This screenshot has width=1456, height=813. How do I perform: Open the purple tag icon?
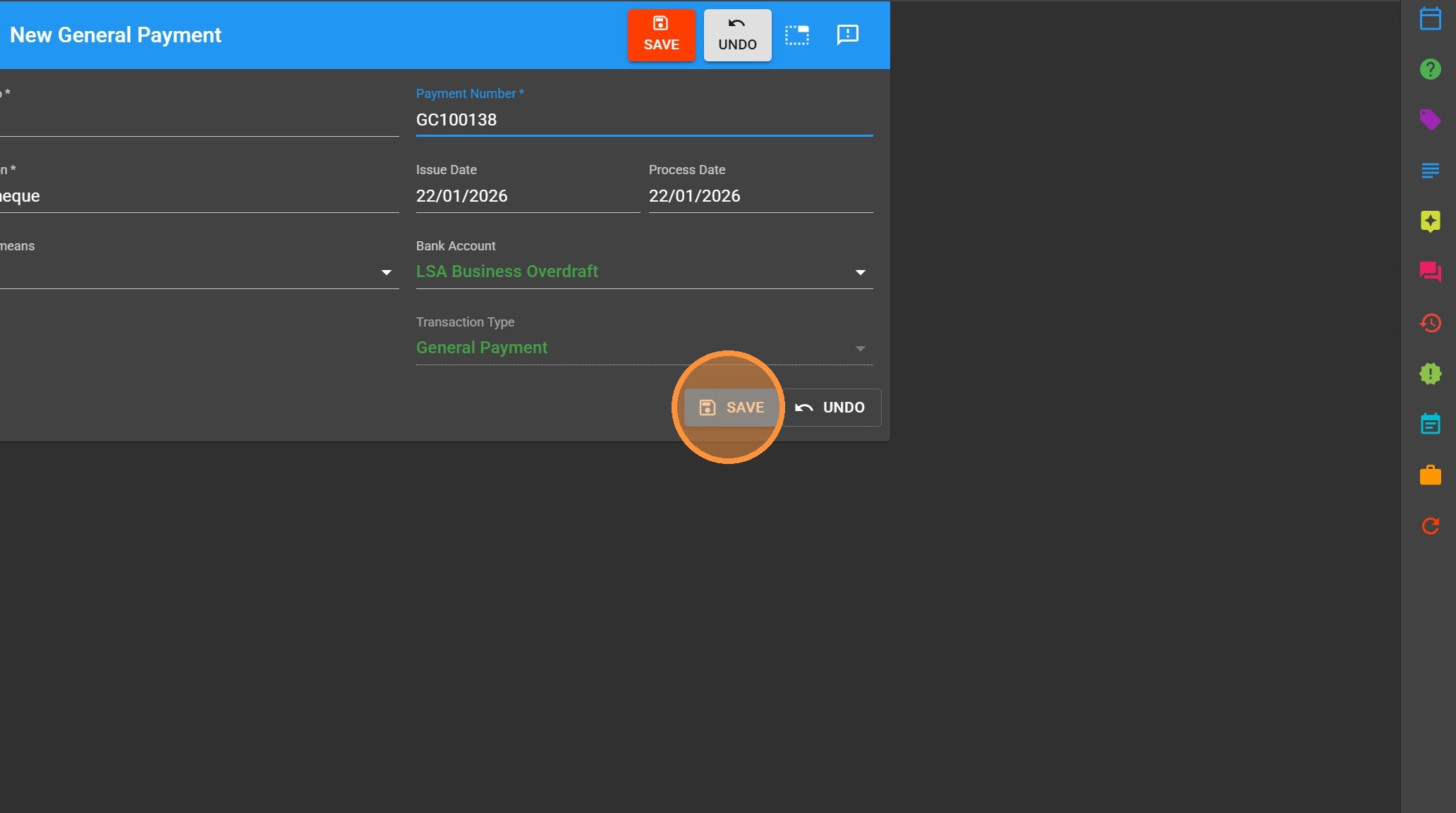pyautogui.click(x=1430, y=120)
